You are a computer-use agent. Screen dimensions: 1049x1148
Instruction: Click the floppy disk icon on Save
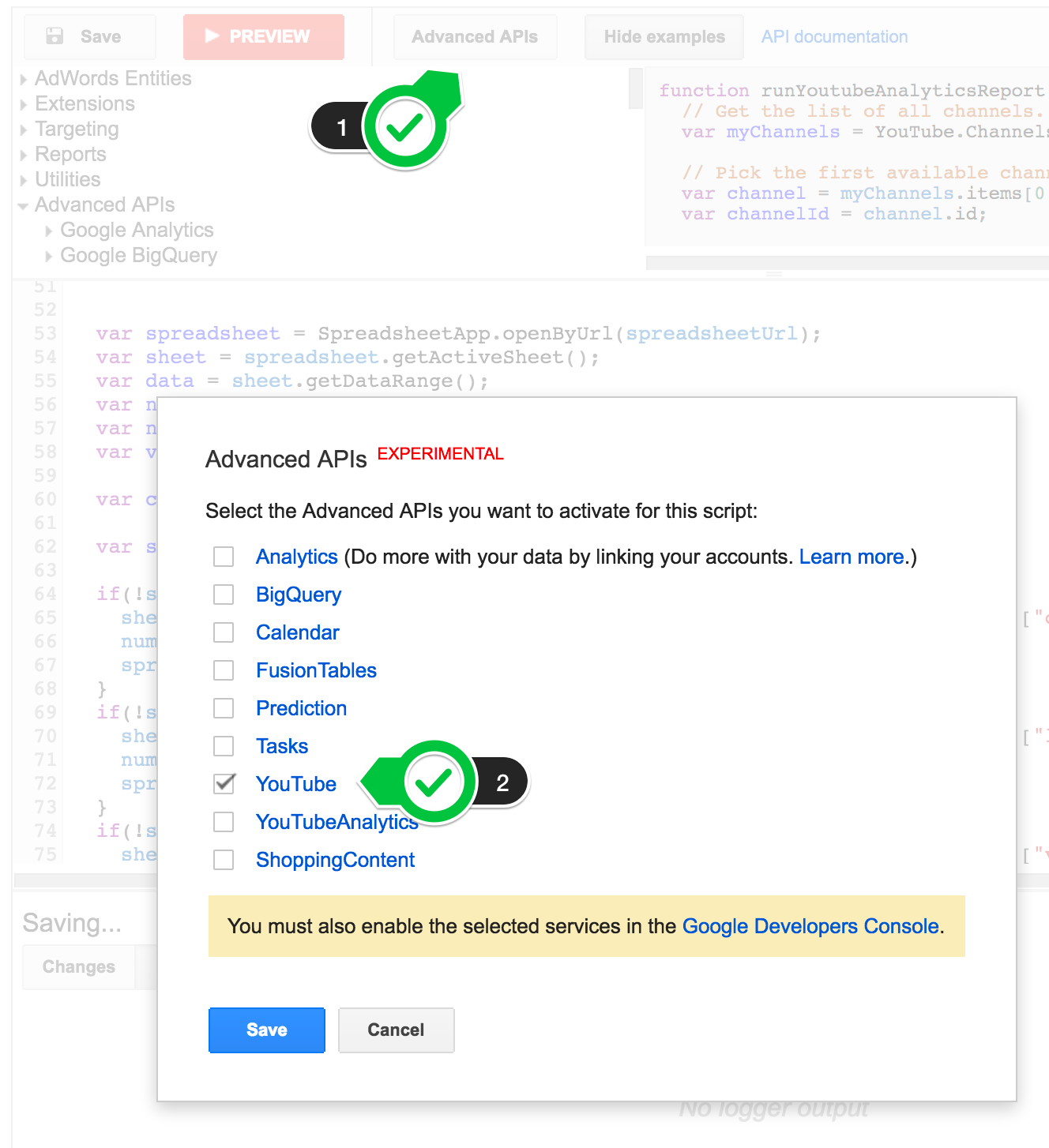55,36
